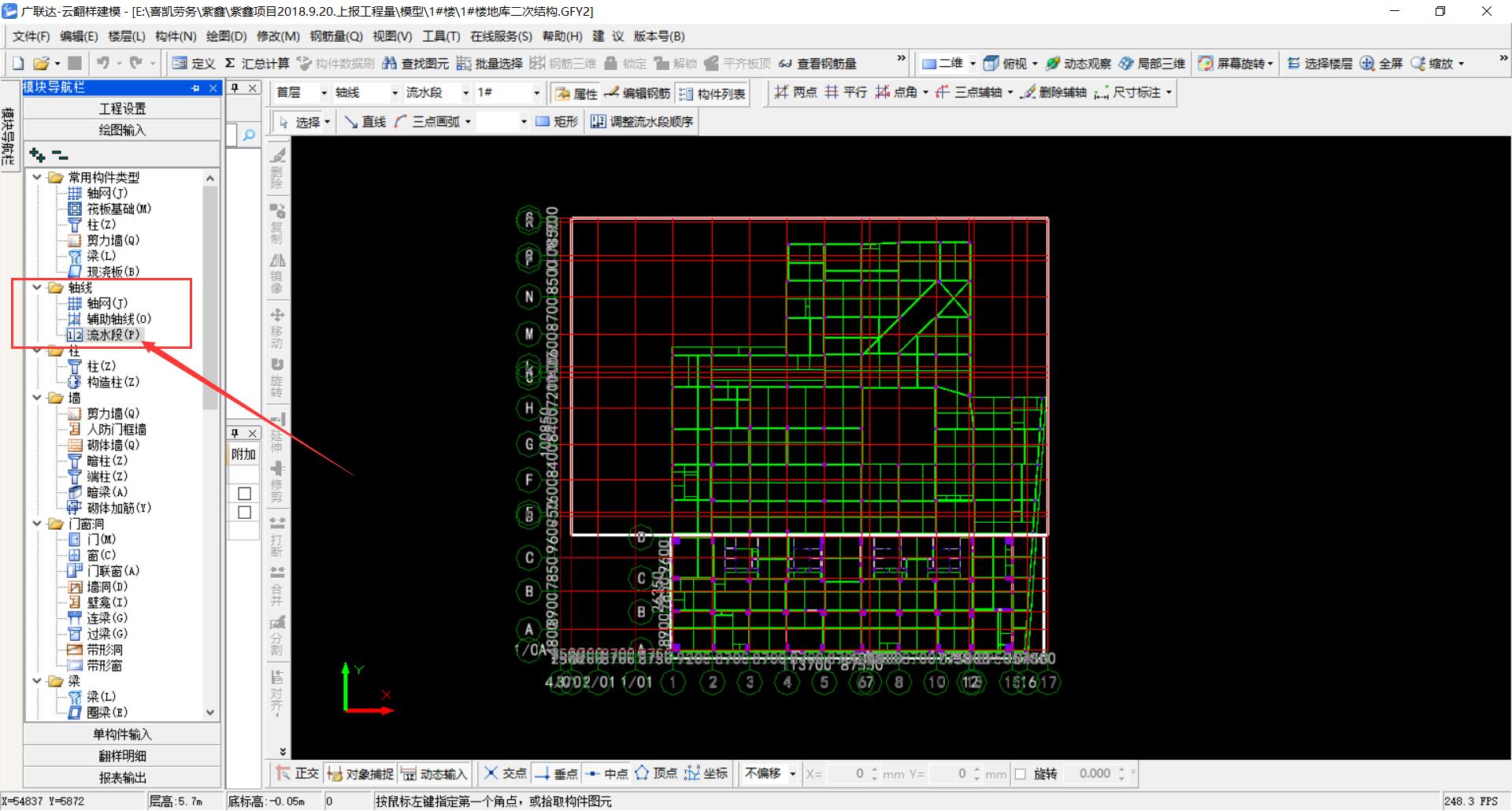The width and height of the screenshot is (1512, 811).
Task: Toggle 动态输入 mode
Action: click(434, 773)
